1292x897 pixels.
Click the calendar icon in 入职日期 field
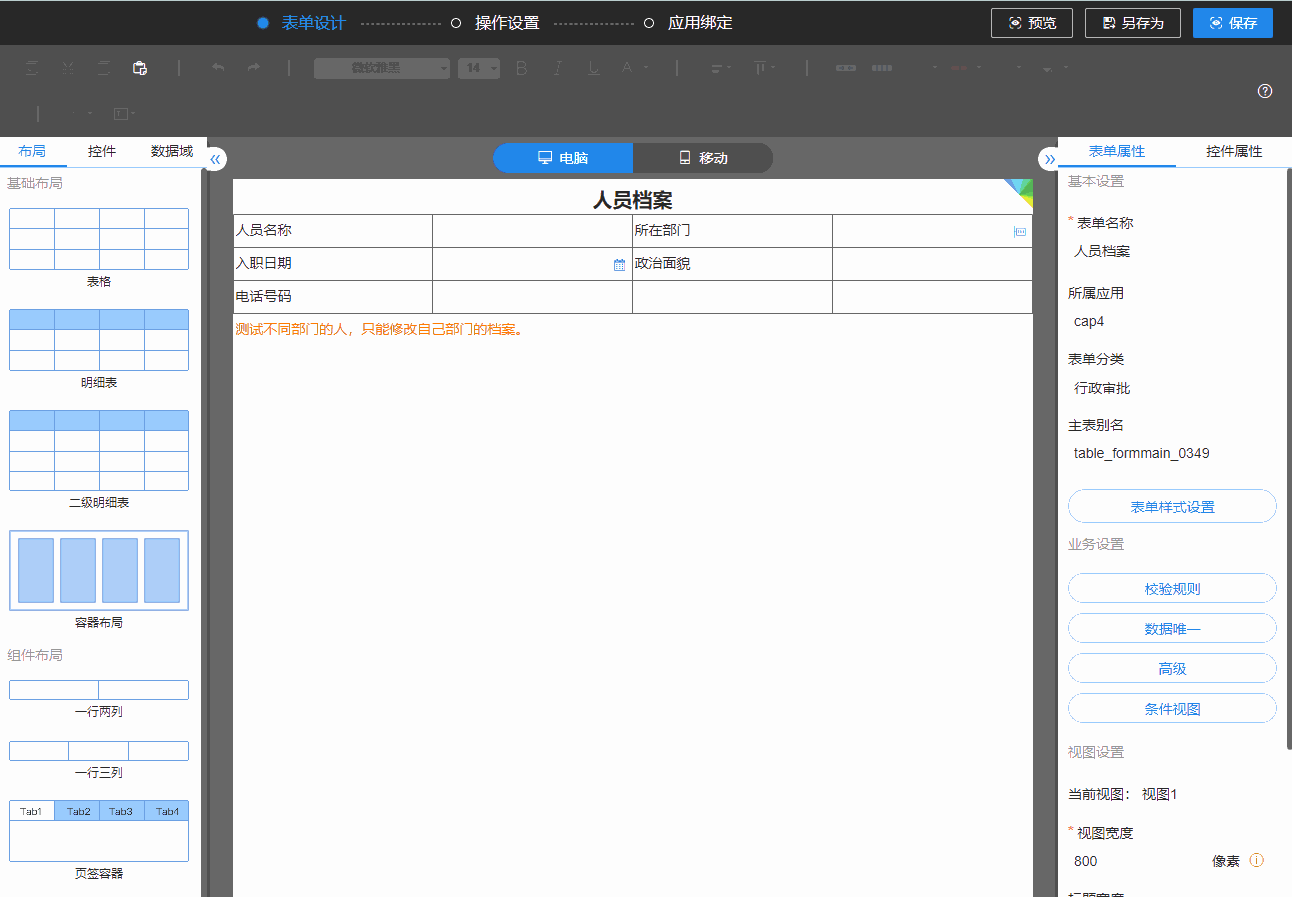[619, 265]
